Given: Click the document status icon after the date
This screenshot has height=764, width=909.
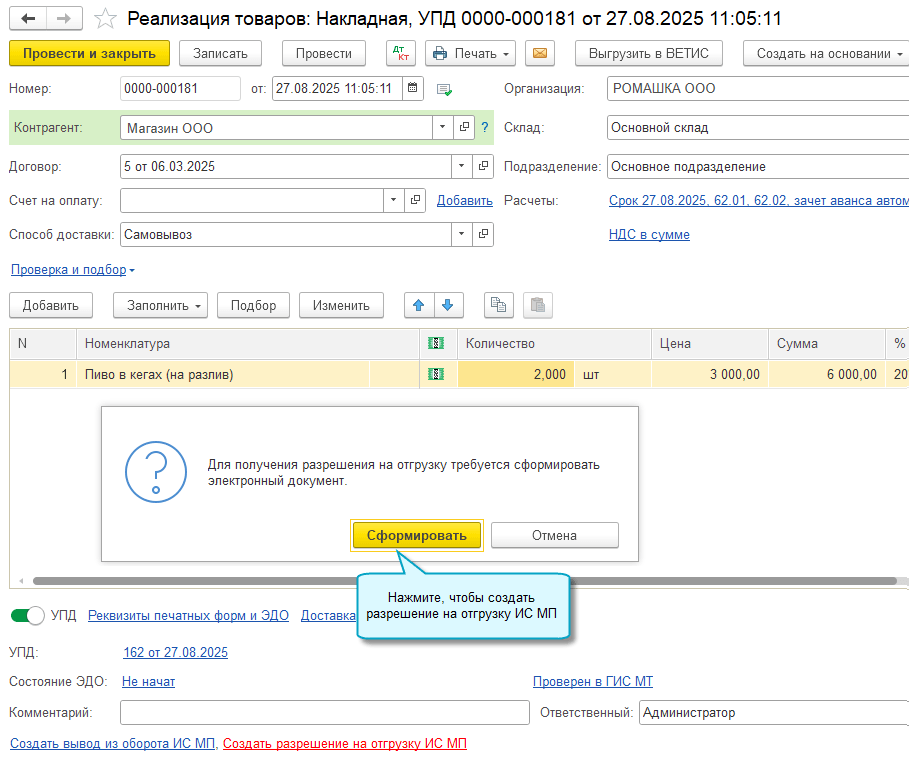Looking at the screenshot, I should (x=444, y=89).
